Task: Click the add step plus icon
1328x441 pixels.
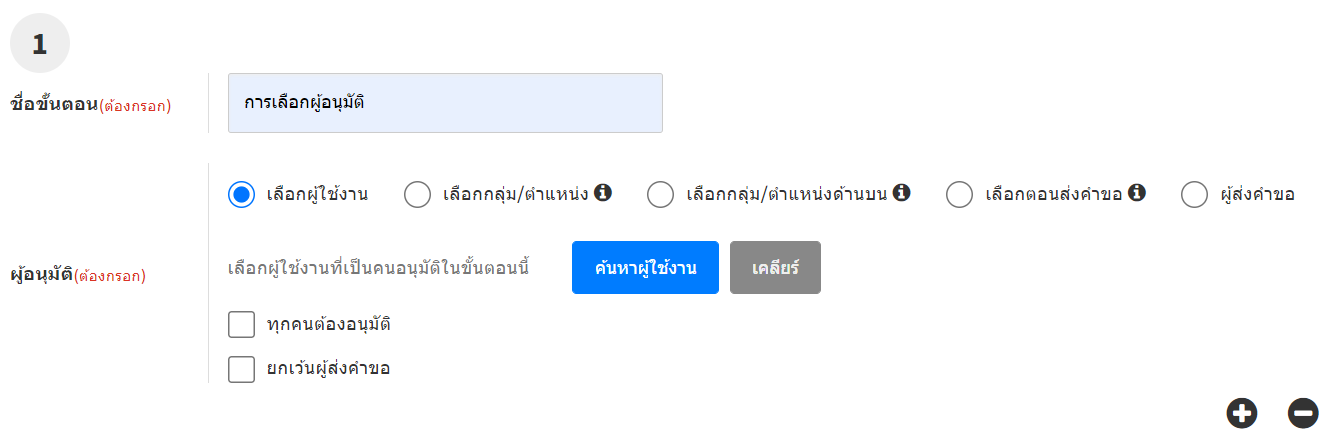Action: 1241,413
